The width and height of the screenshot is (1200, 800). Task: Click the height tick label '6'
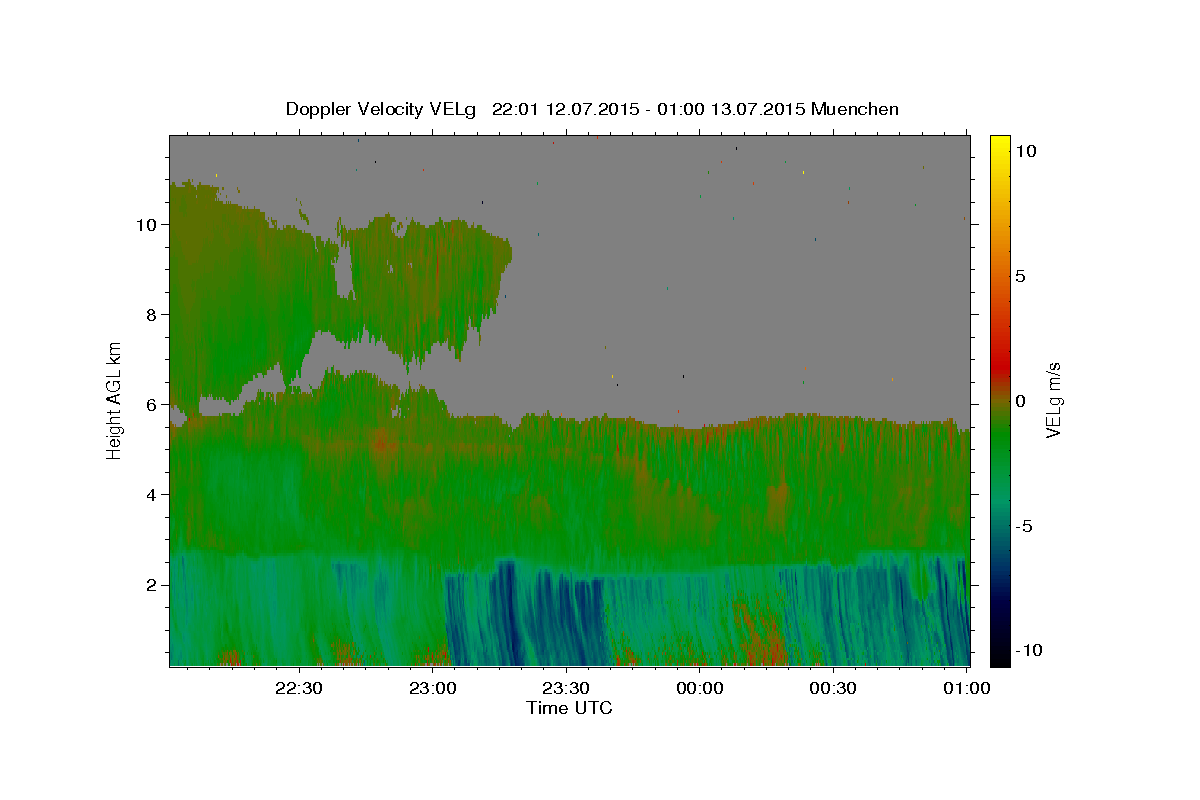[x=152, y=404]
